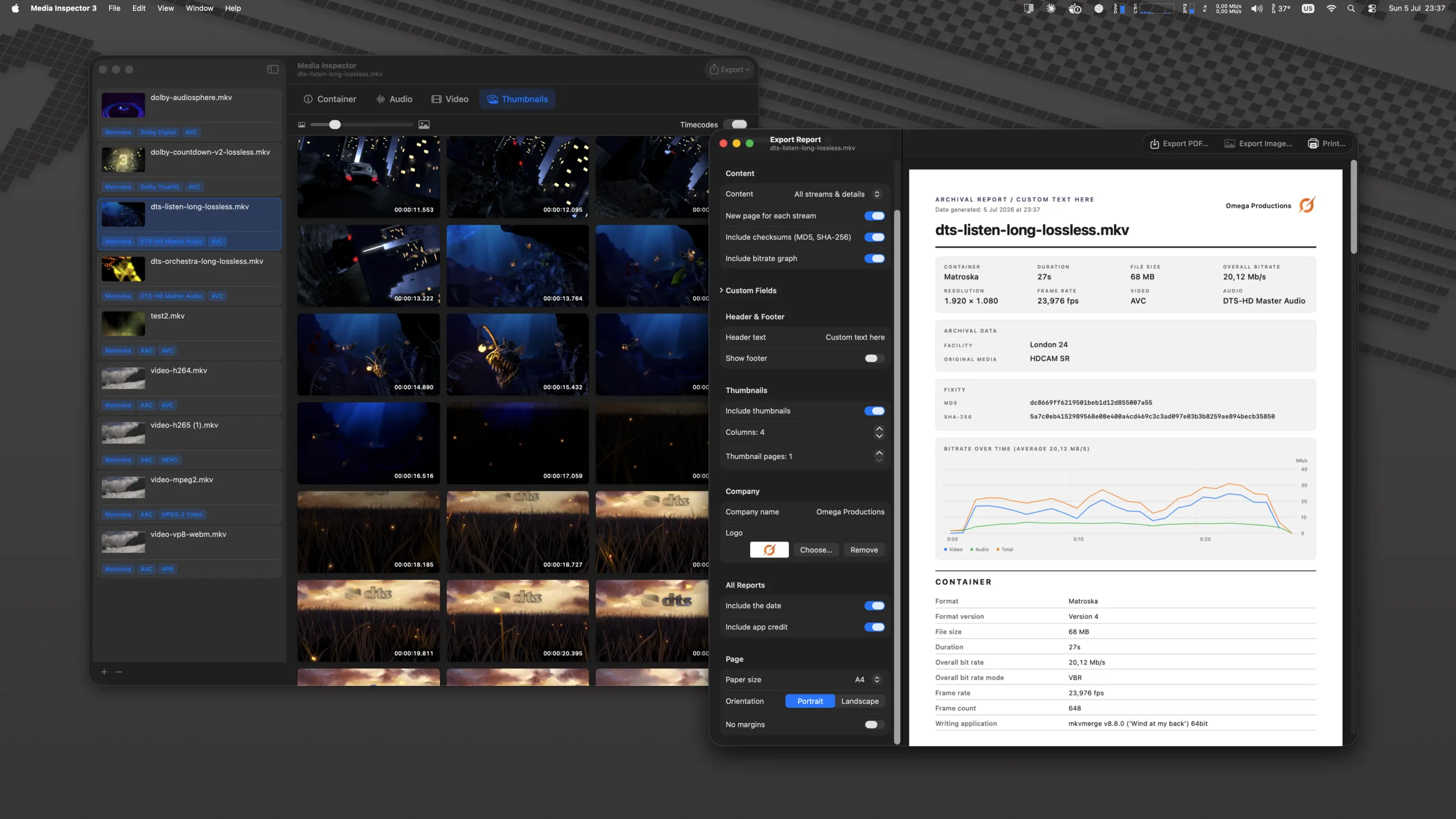Click the Print... button

1326,143
